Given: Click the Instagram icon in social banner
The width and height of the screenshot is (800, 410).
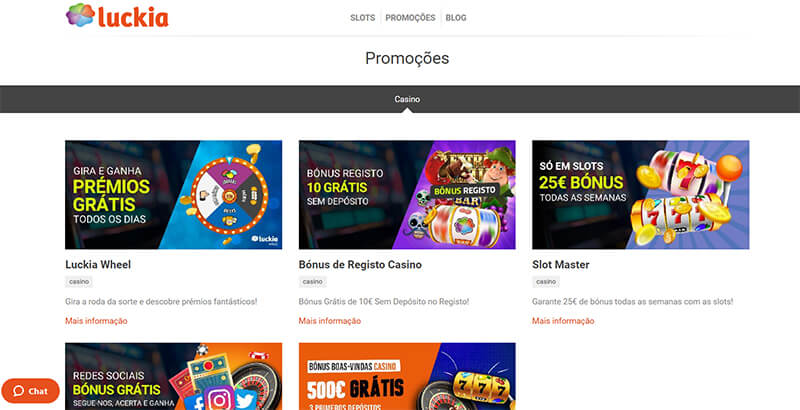Looking at the screenshot, I should point(219,400).
